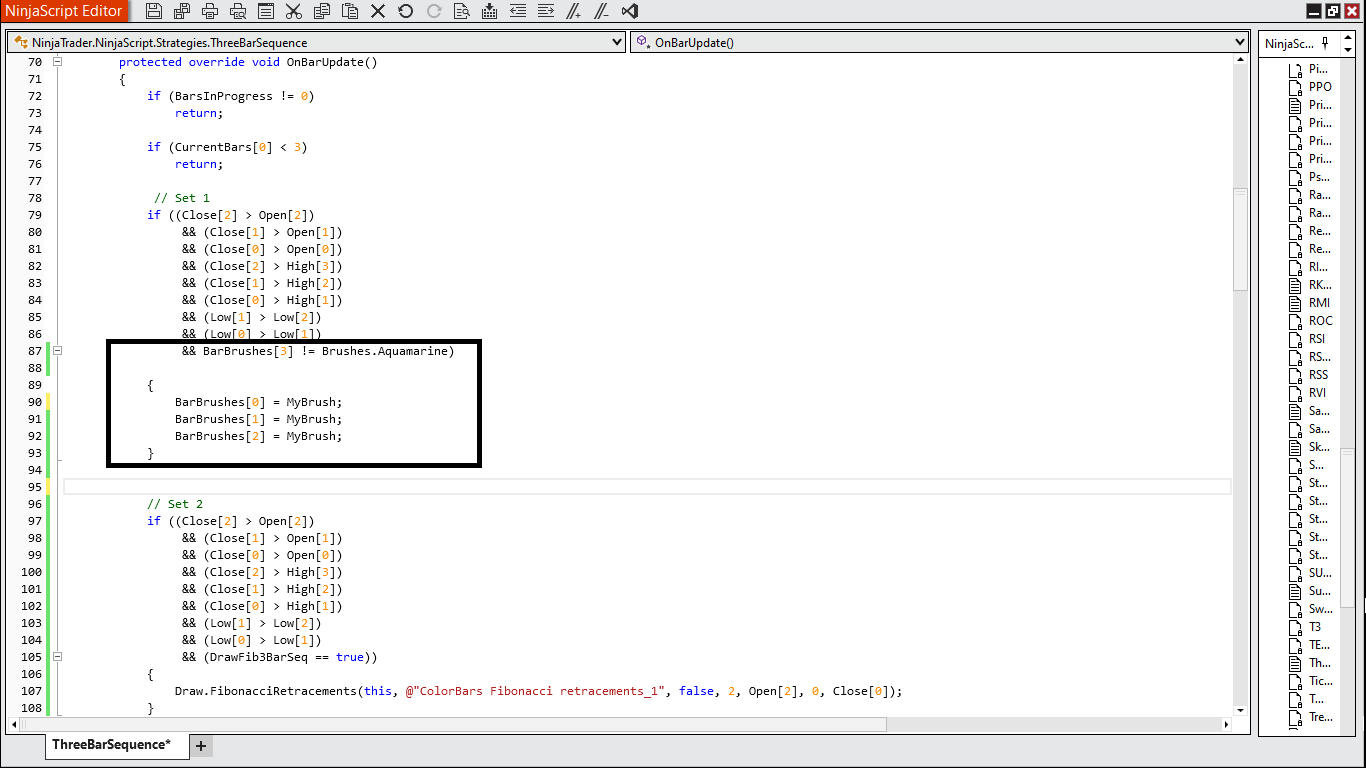Comment out the selected lines

[573, 11]
